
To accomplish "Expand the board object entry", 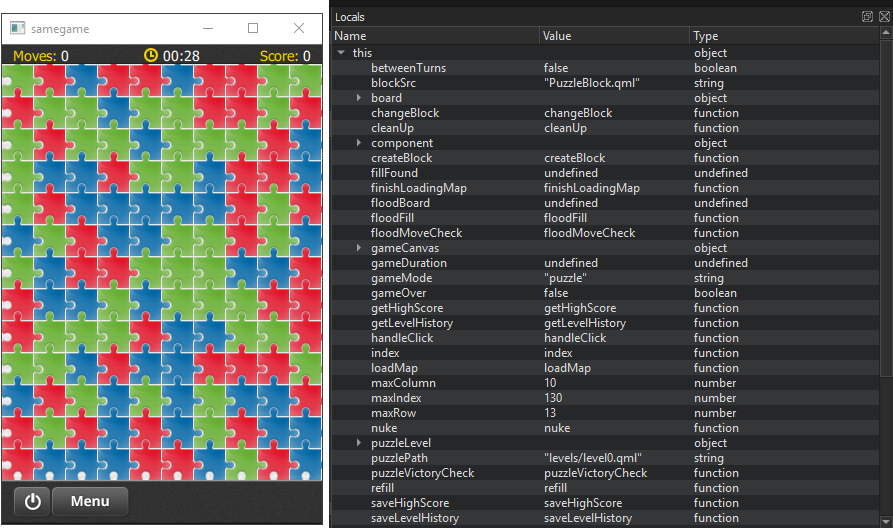I will click(359, 98).
